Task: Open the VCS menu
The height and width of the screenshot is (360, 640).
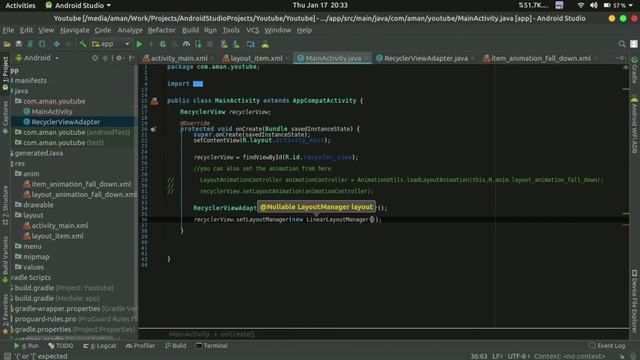Action: click(x=252, y=30)
